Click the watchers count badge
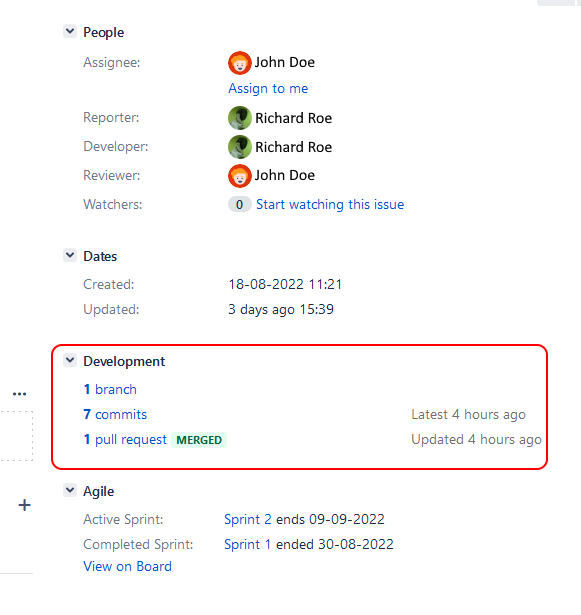The image size is (581, 615). pos(239,204)
